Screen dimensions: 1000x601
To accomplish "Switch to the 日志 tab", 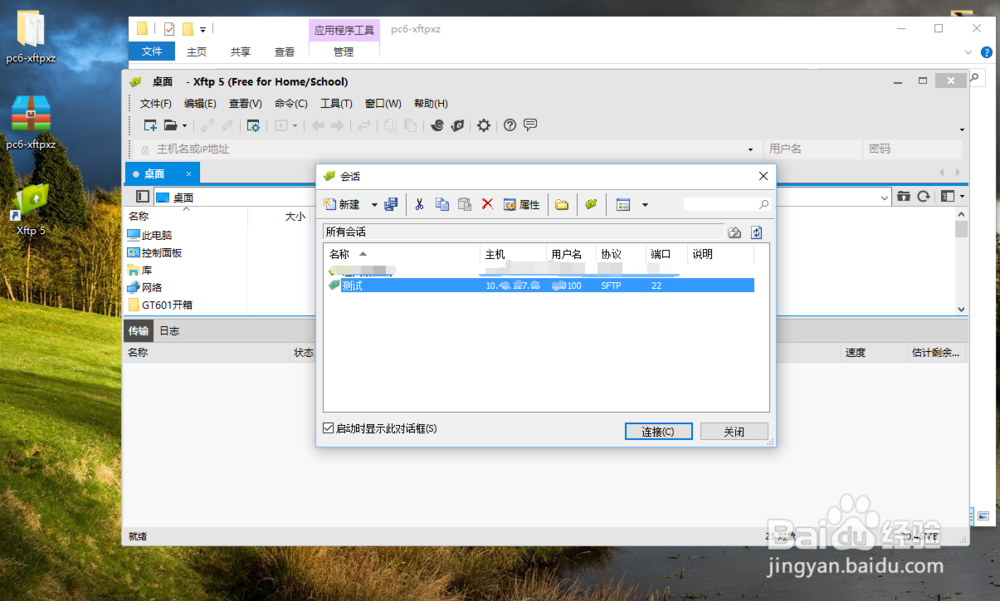I will click(x=169, y=330).
